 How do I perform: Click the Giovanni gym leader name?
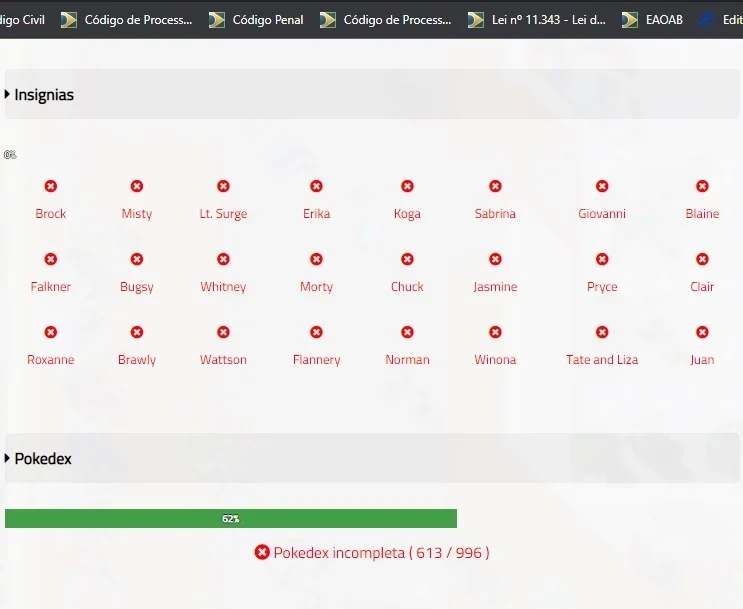[x=602, y=214]
